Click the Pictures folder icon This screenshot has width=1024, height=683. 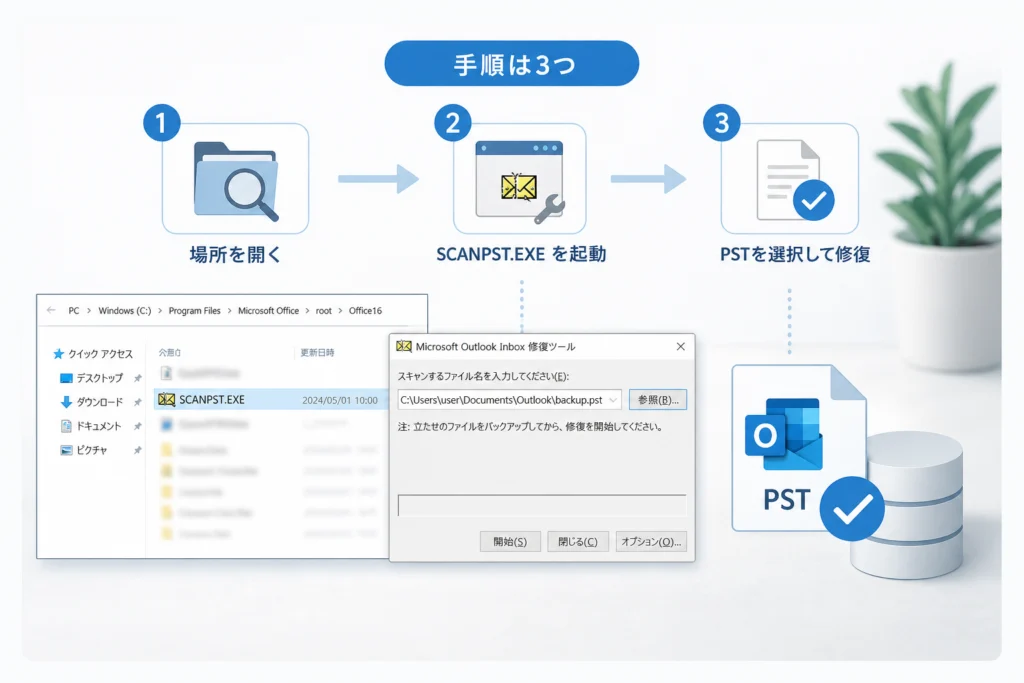tap(66, 450)
